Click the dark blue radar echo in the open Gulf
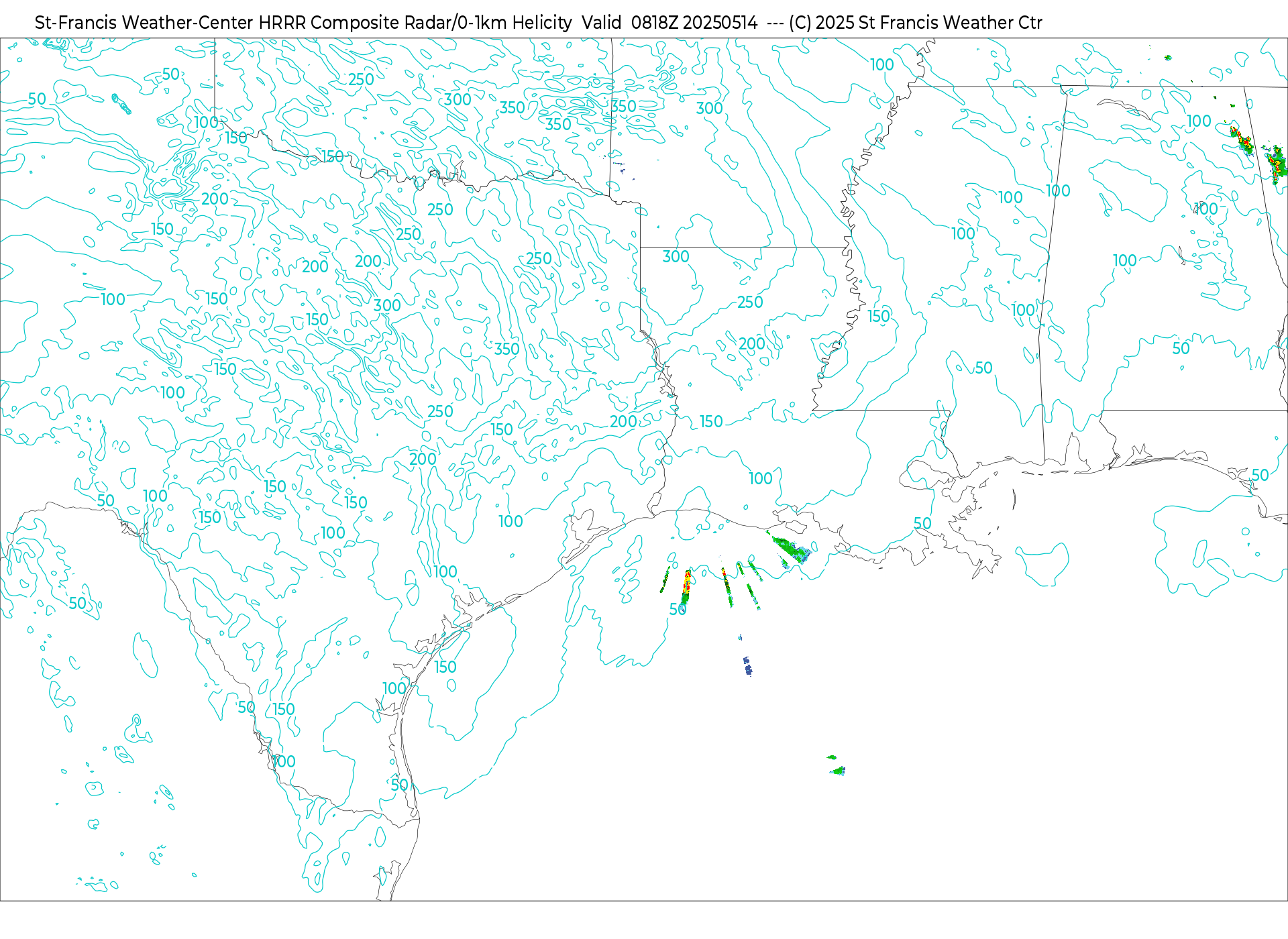 click(x=747, y=666)
